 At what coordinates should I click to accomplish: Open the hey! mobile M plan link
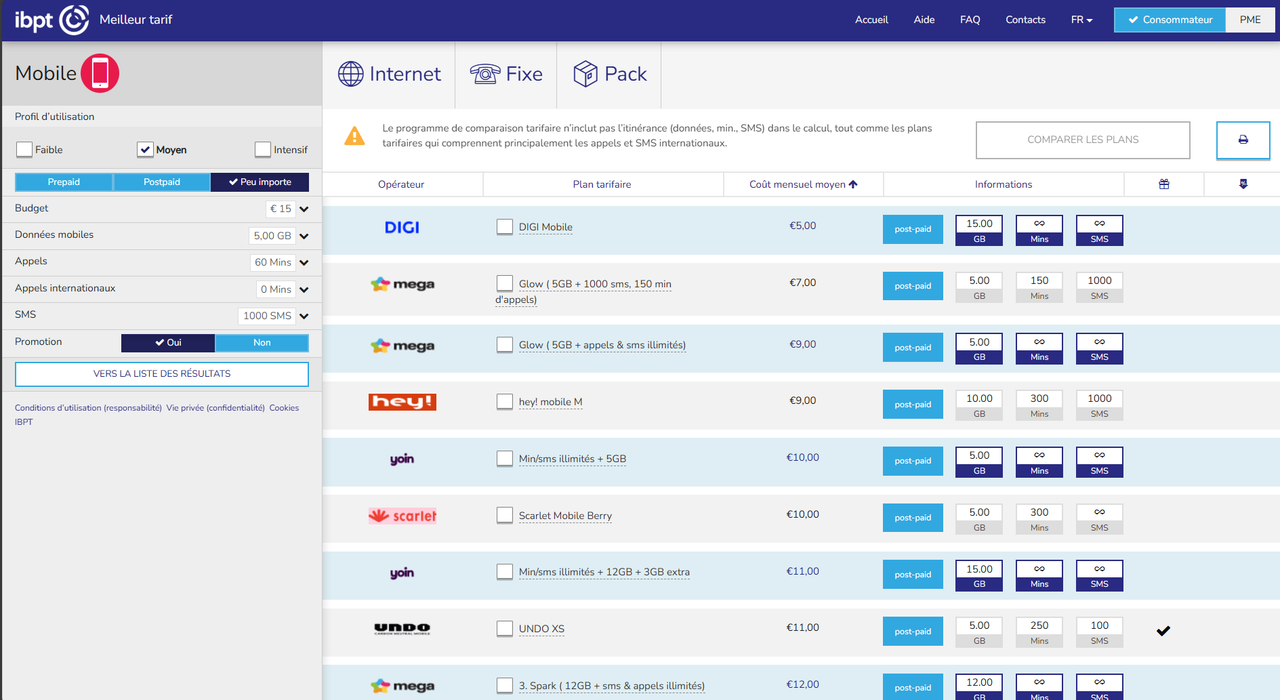550,402
